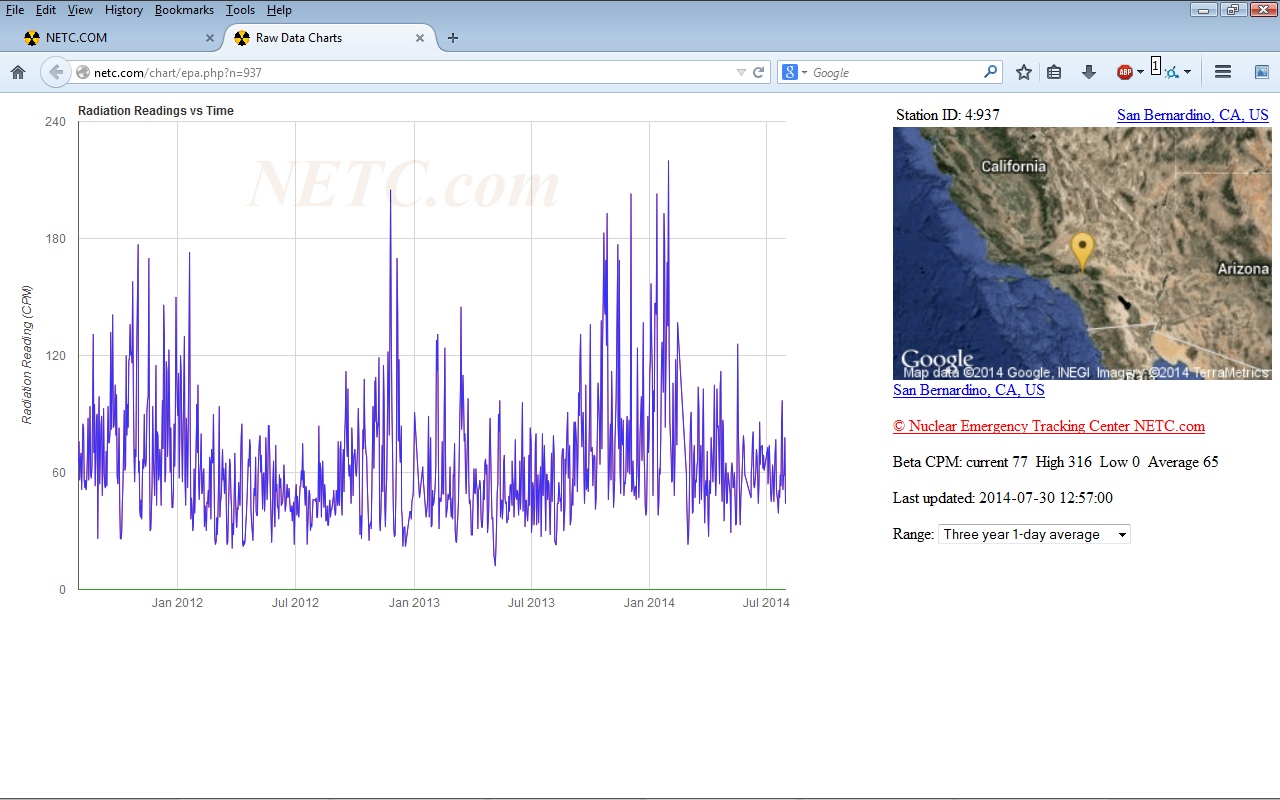Bookmark this page with the star
This screenshot has width=1280, height=800.
(1023, 72)
